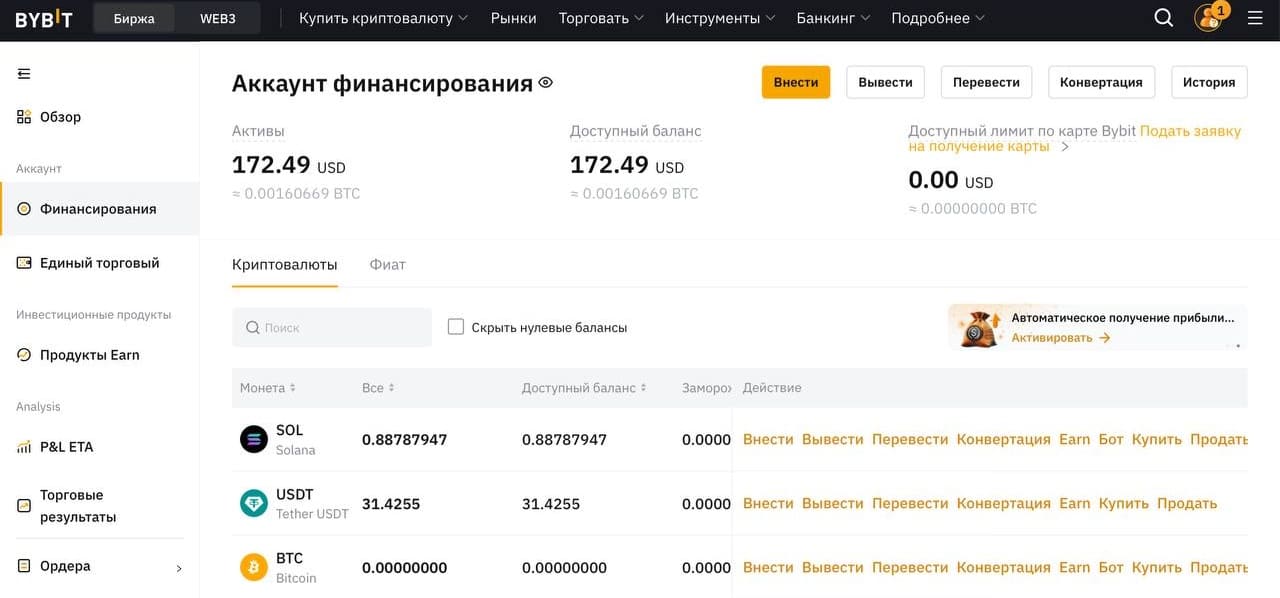This screenshot has width=1280, height=598.
Task: Collapse the sidebar using the top-left icon
Action: click(24, 73)
